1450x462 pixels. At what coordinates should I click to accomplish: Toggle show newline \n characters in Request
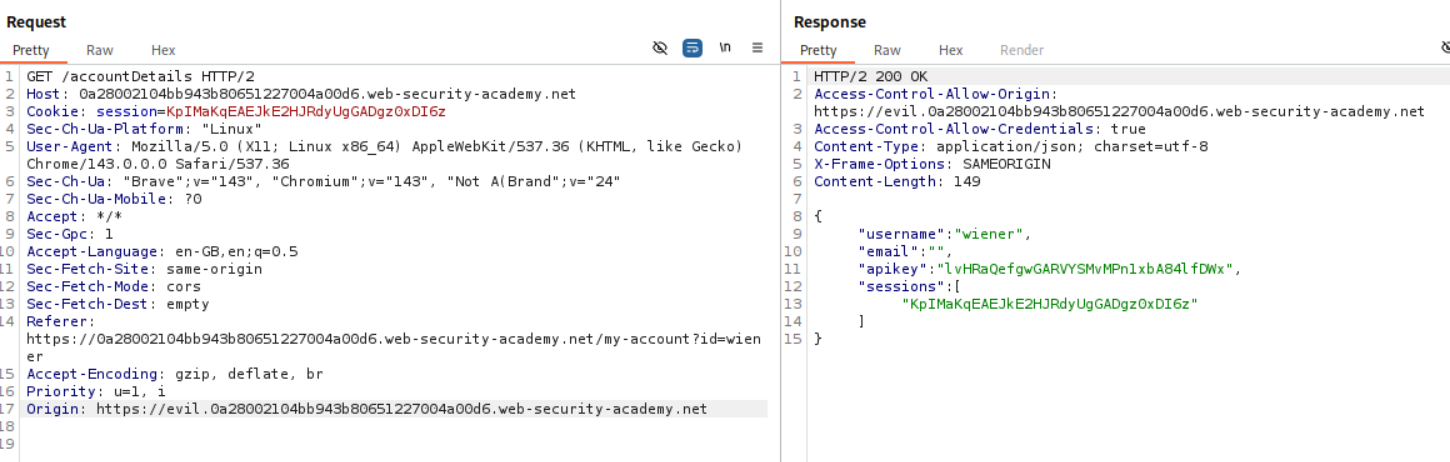coord(725,48)
